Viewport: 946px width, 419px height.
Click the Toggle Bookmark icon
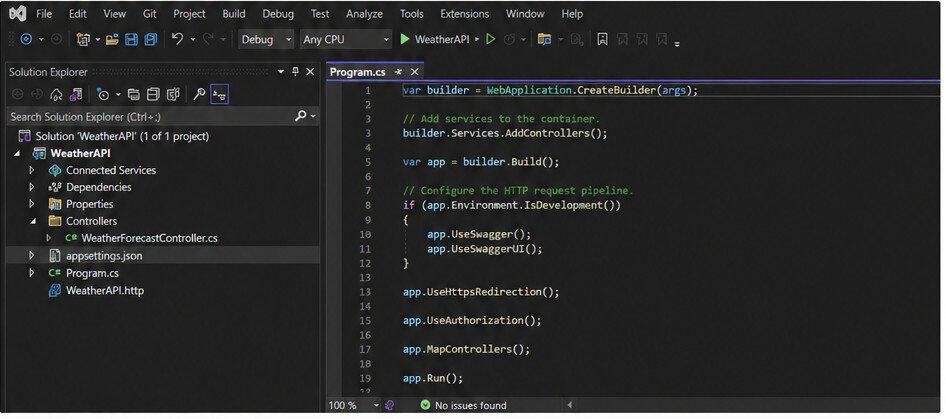[602, 39]
